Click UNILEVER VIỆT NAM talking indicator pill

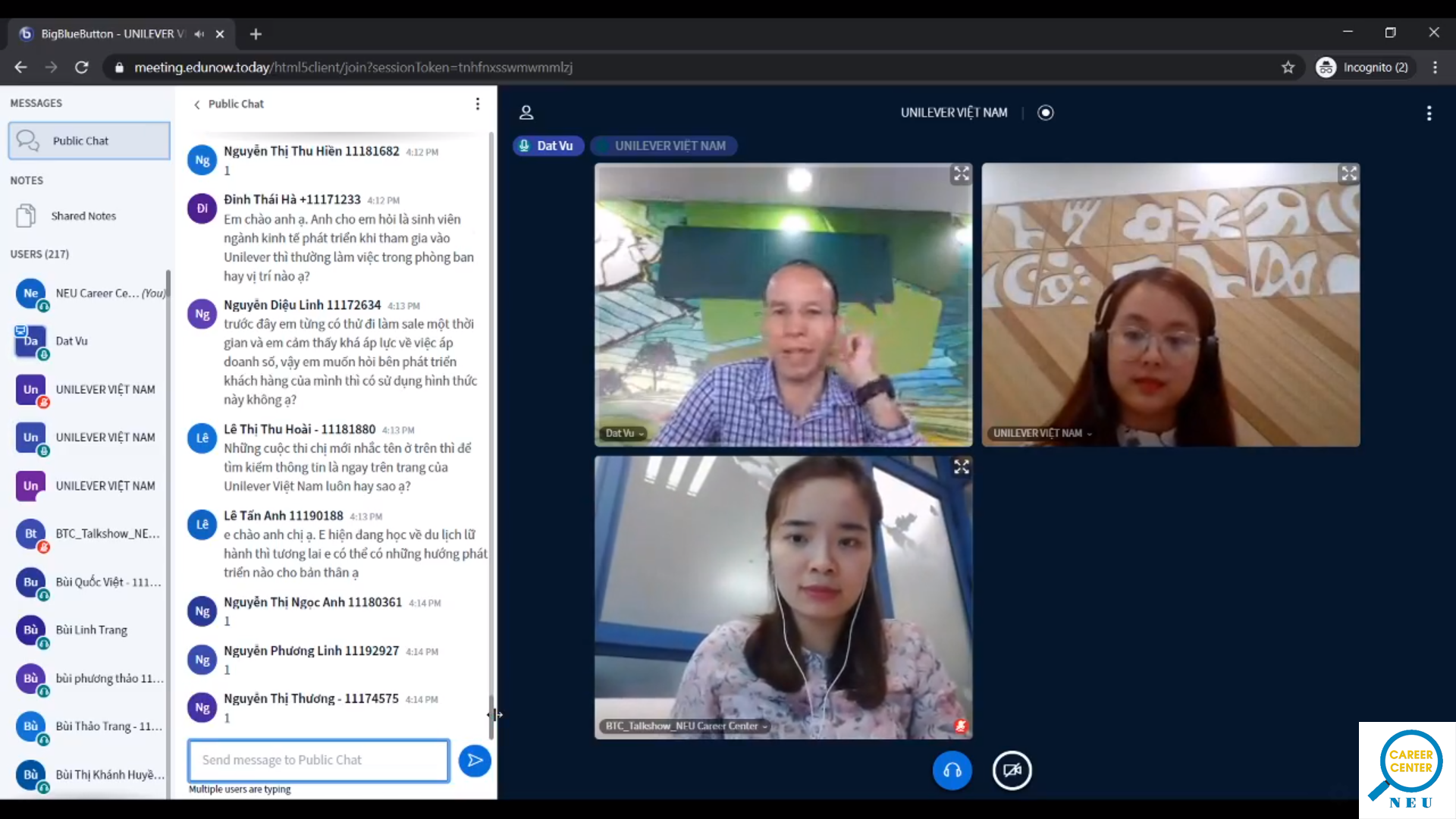(x=664, y=146)
